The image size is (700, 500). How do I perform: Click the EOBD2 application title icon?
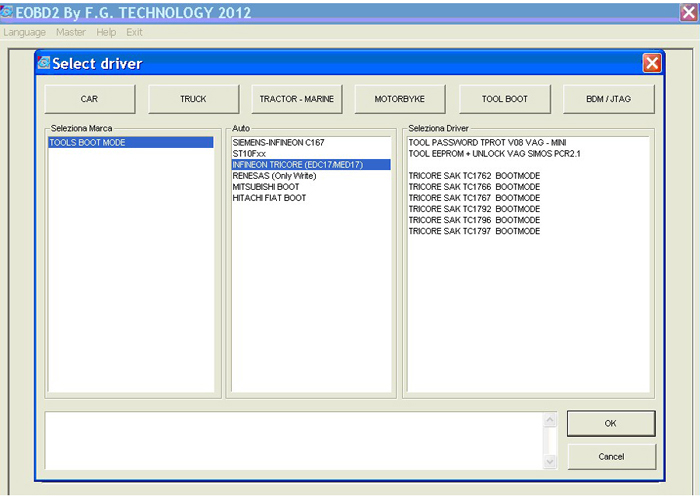click(7, 12)
